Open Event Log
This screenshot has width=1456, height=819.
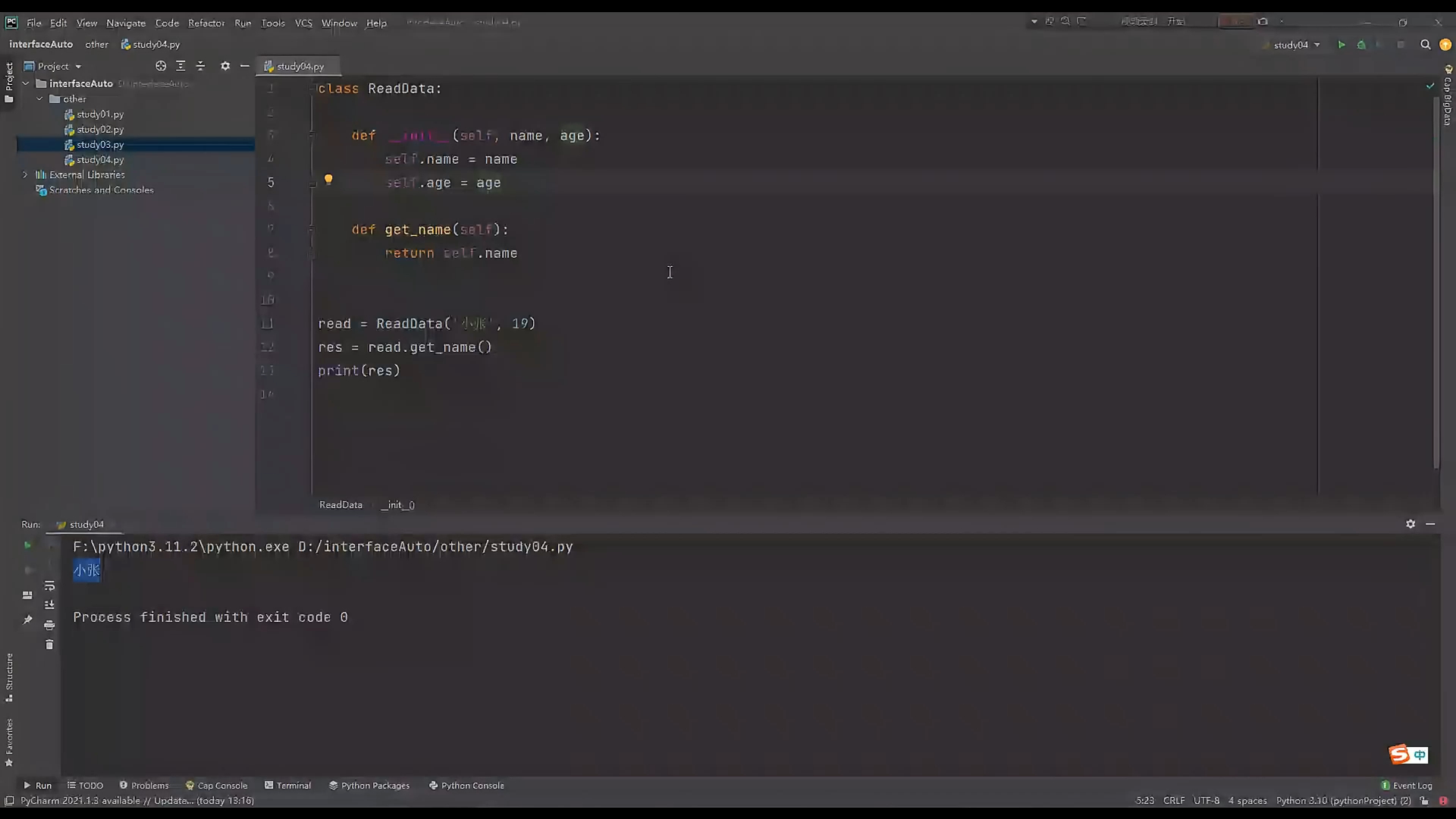[x=1407, y=786]
